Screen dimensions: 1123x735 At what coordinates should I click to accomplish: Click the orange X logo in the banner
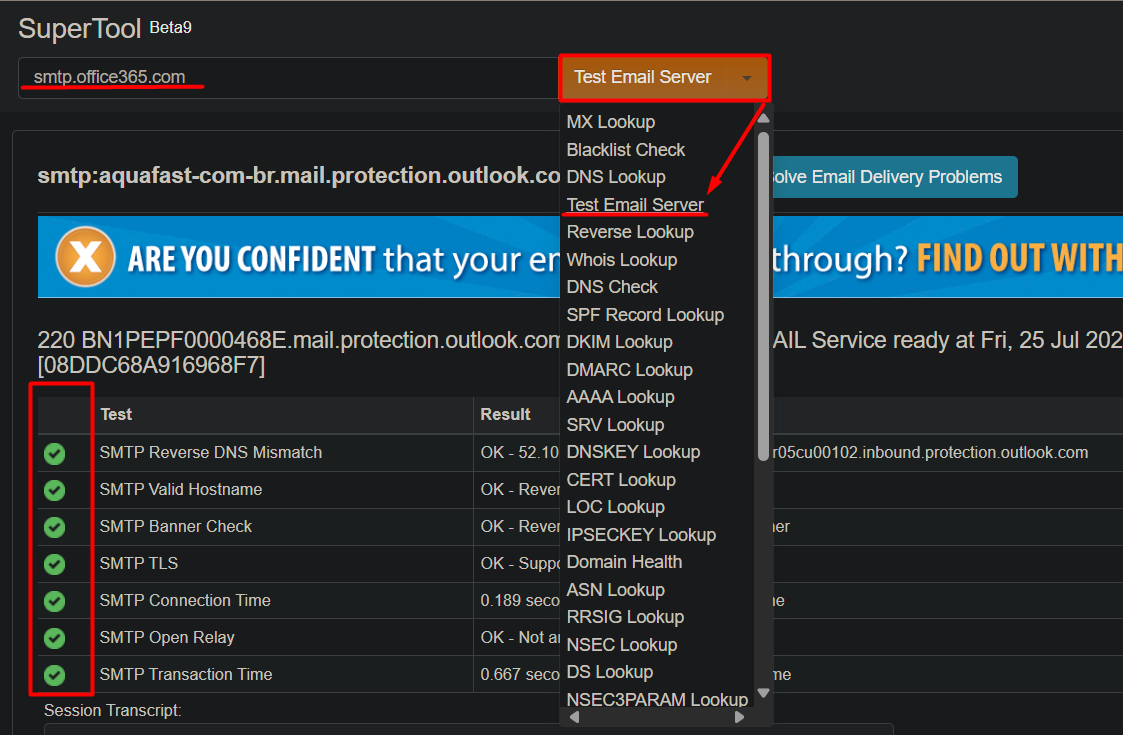click(x=85, y=257)
